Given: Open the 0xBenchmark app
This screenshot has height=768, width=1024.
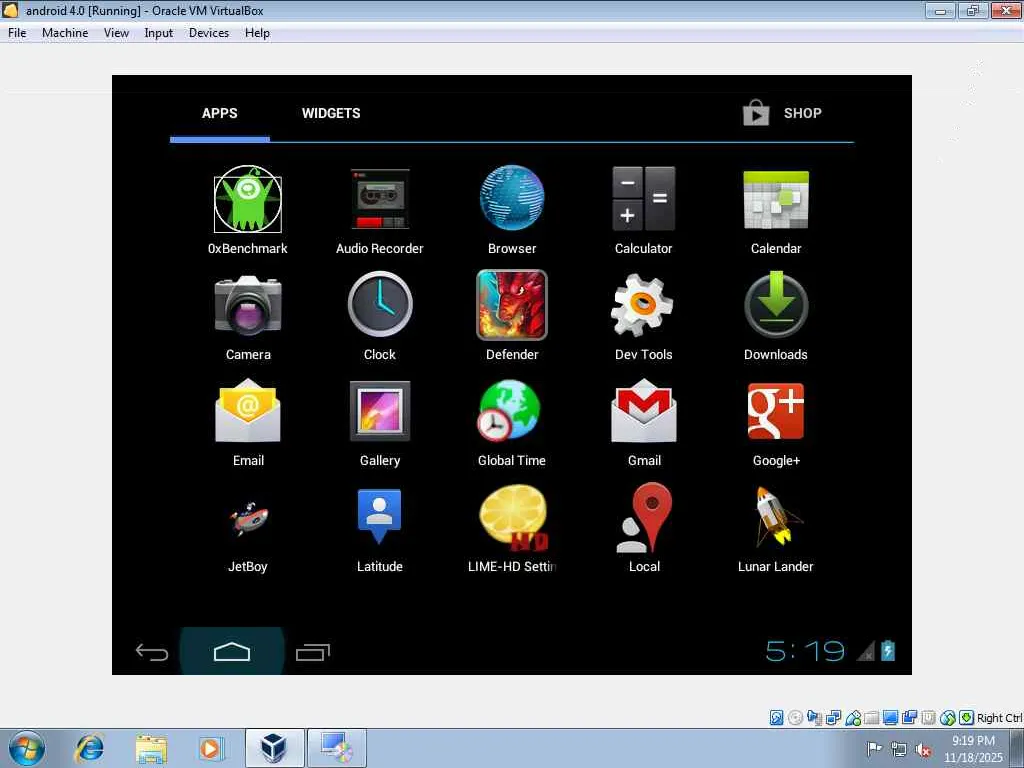Looking at the screenshot, I should point(248,199).
